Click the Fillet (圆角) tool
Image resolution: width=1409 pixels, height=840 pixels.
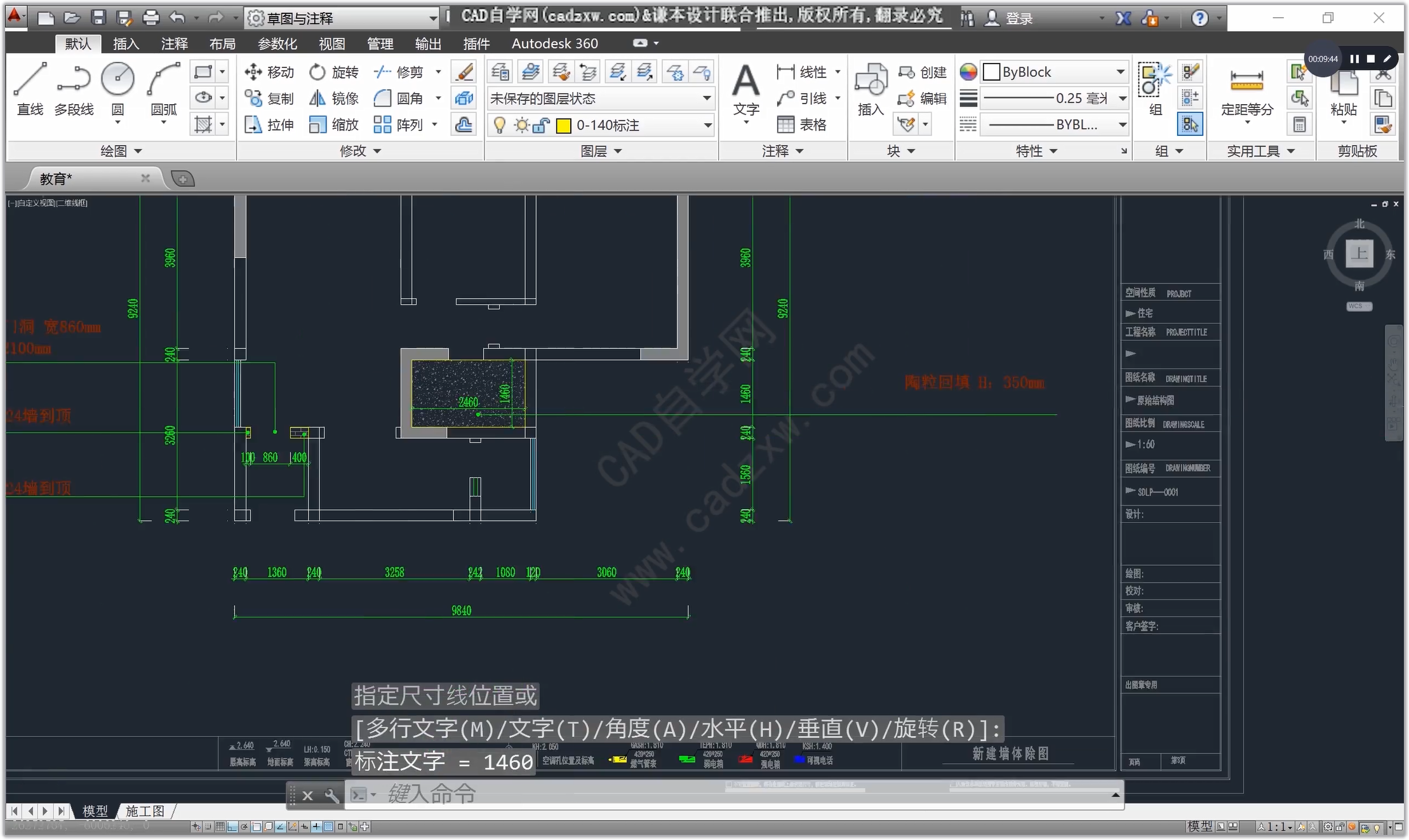[399, 98]
